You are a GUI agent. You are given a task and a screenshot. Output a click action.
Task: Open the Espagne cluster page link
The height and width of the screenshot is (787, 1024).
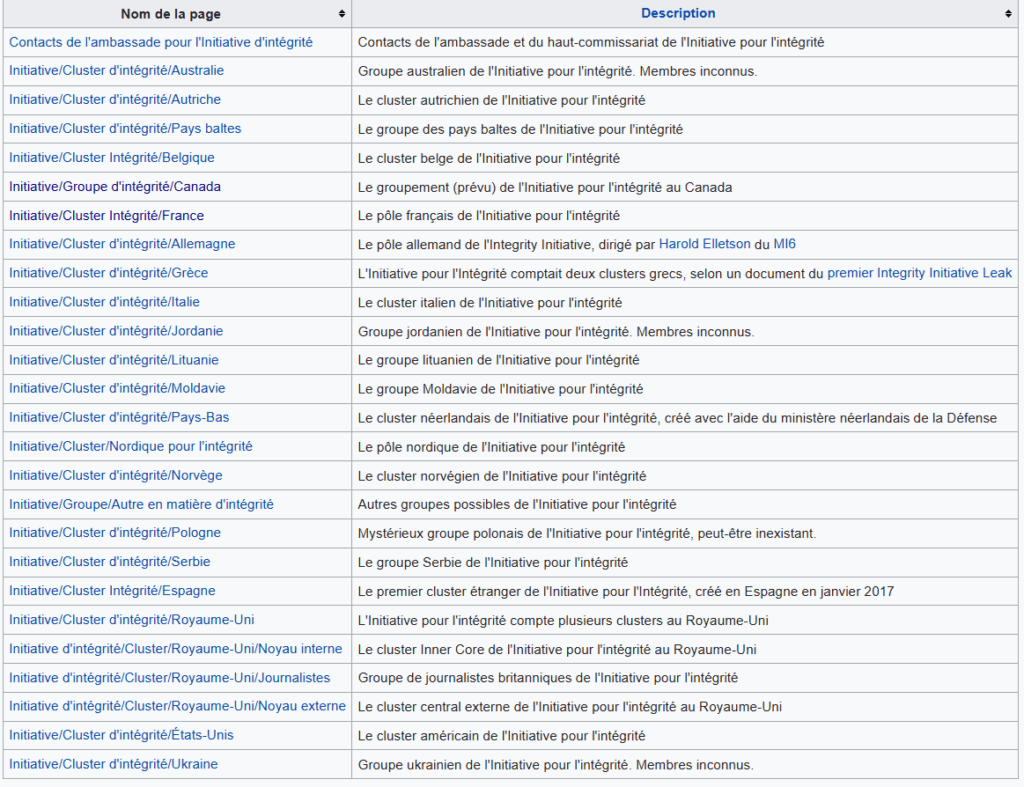112,590
